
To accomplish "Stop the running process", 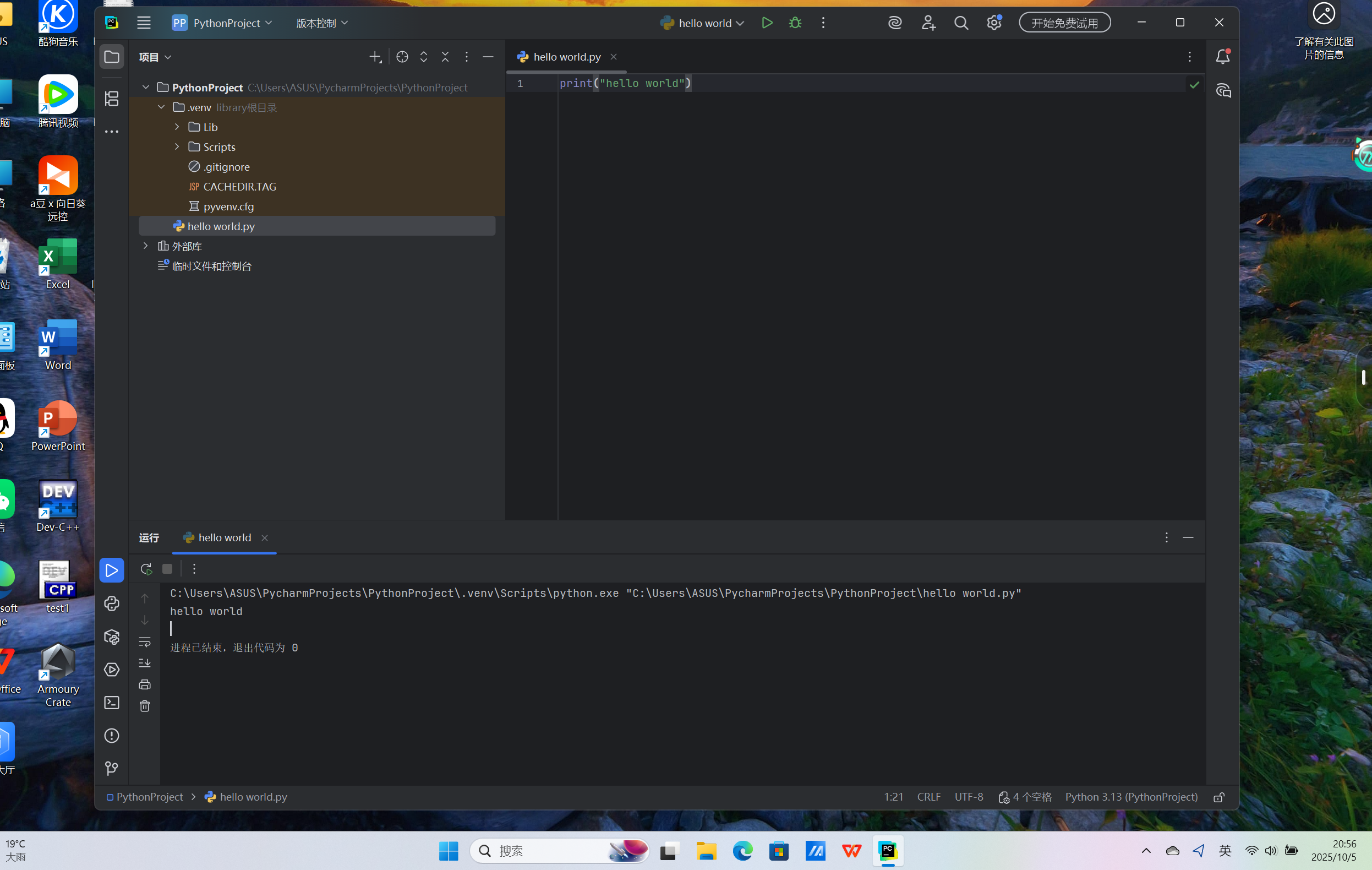I will pyautogui.click(x=166, y=568).
